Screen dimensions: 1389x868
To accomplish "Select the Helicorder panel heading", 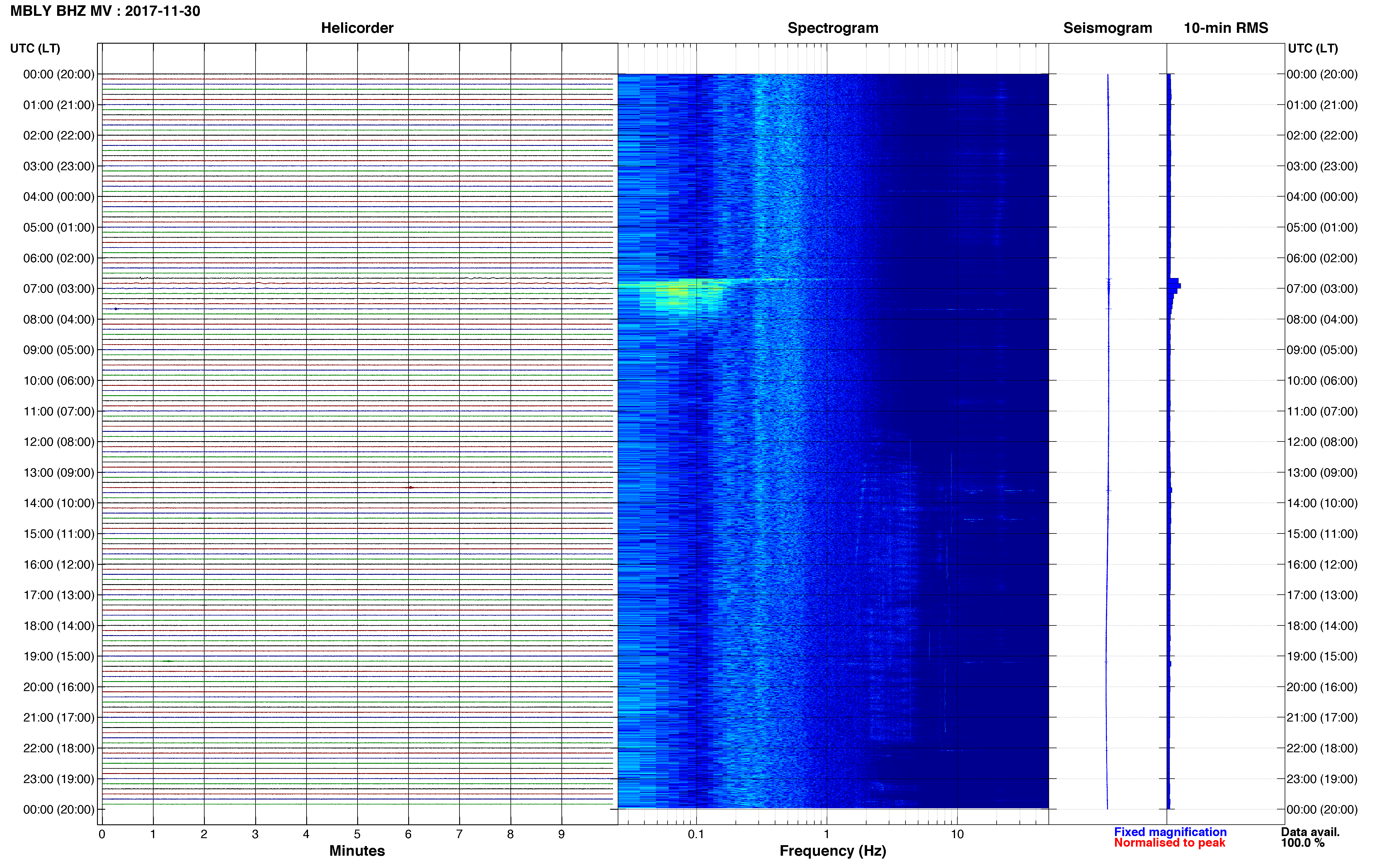I will coord(357,28).
